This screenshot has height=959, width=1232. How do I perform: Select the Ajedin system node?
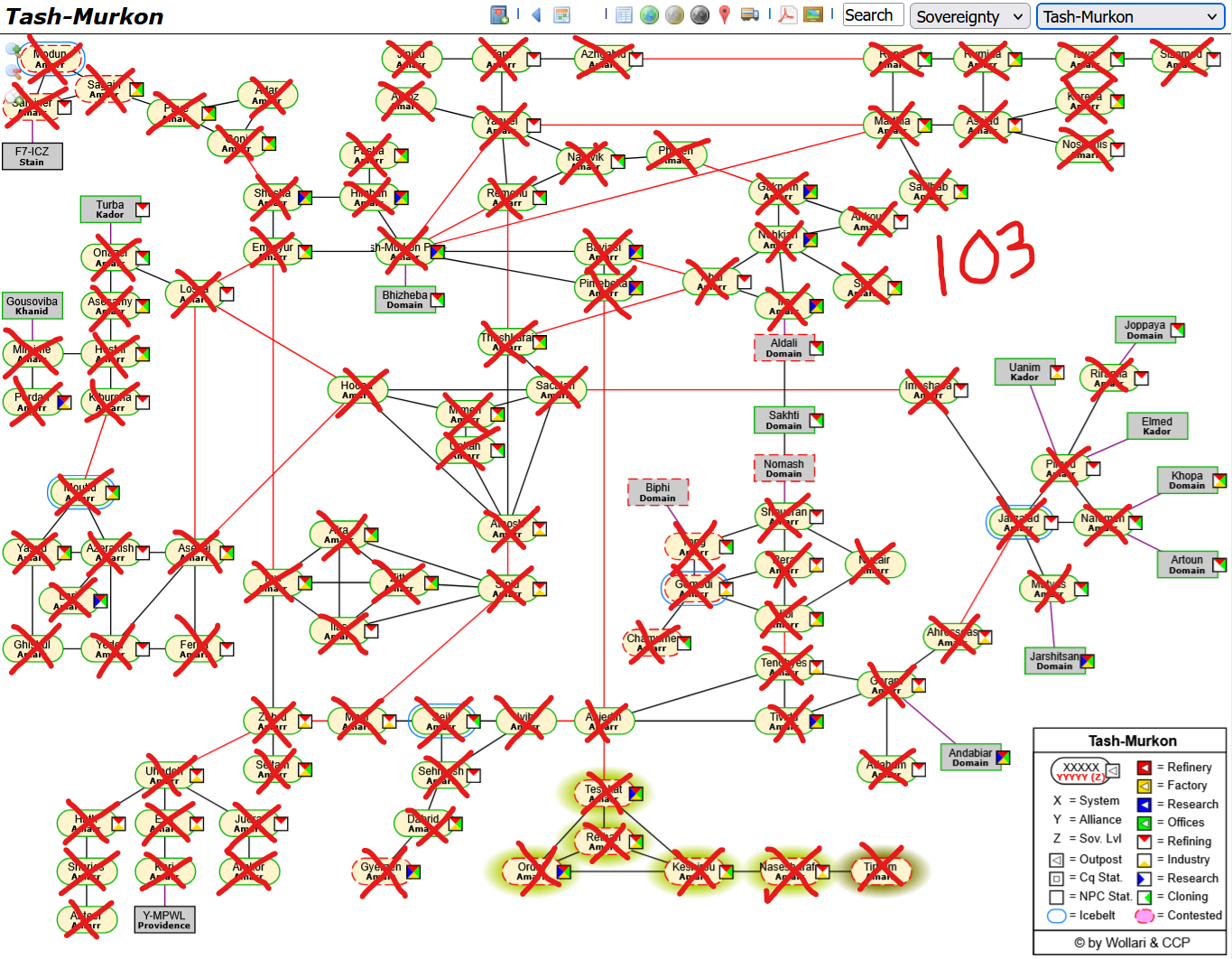point(603,722)
